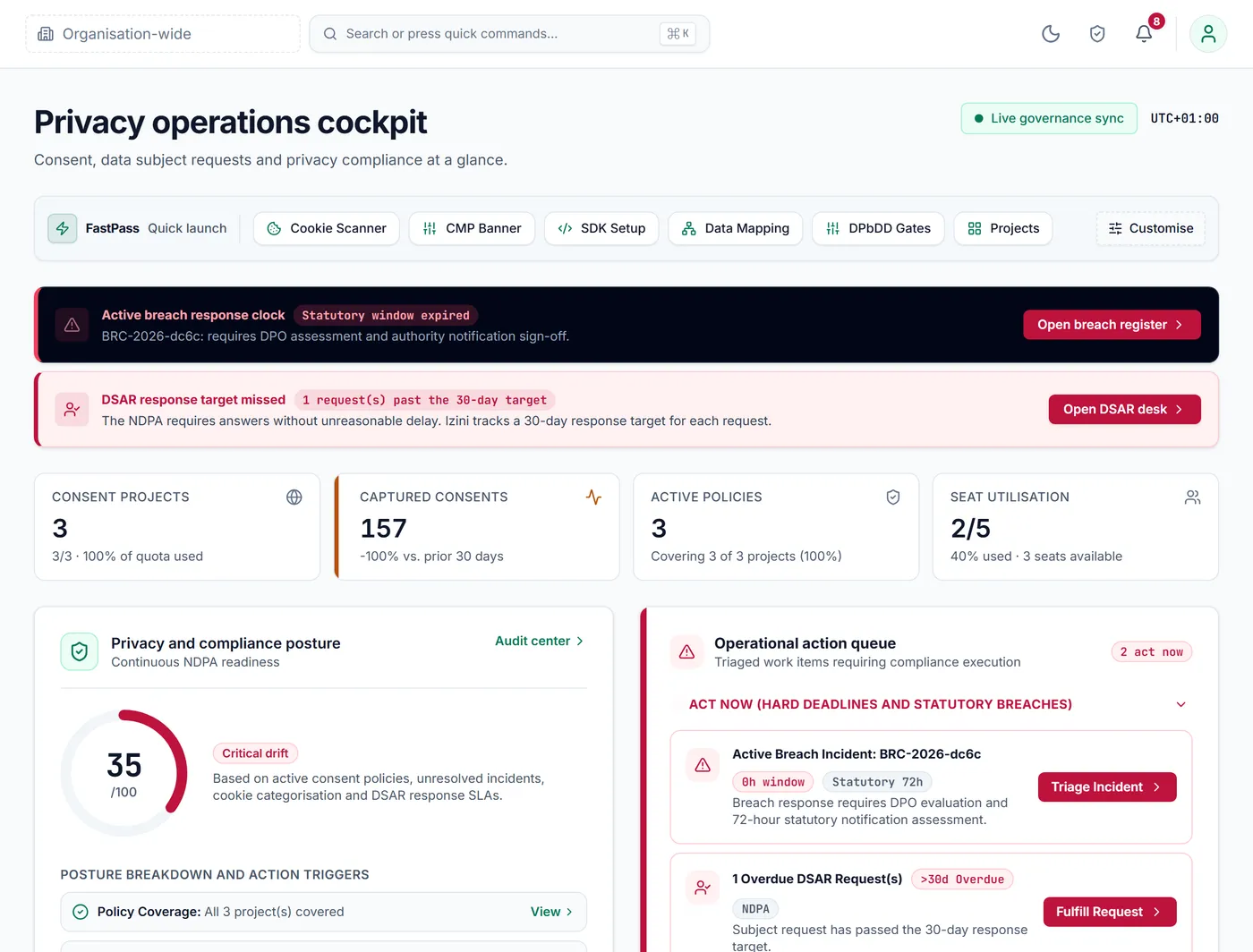Click Triage Incident button
Screen dimensions: 1253x952
point(1107,787)
